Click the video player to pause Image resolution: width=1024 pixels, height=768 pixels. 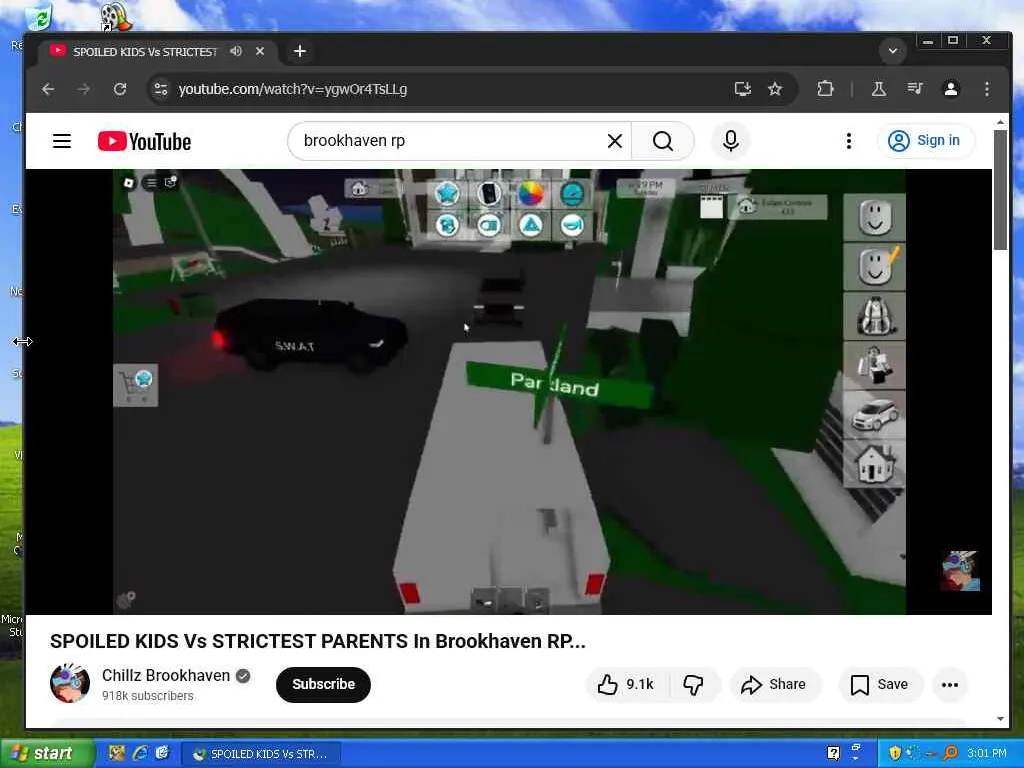(x=509, y=392)
